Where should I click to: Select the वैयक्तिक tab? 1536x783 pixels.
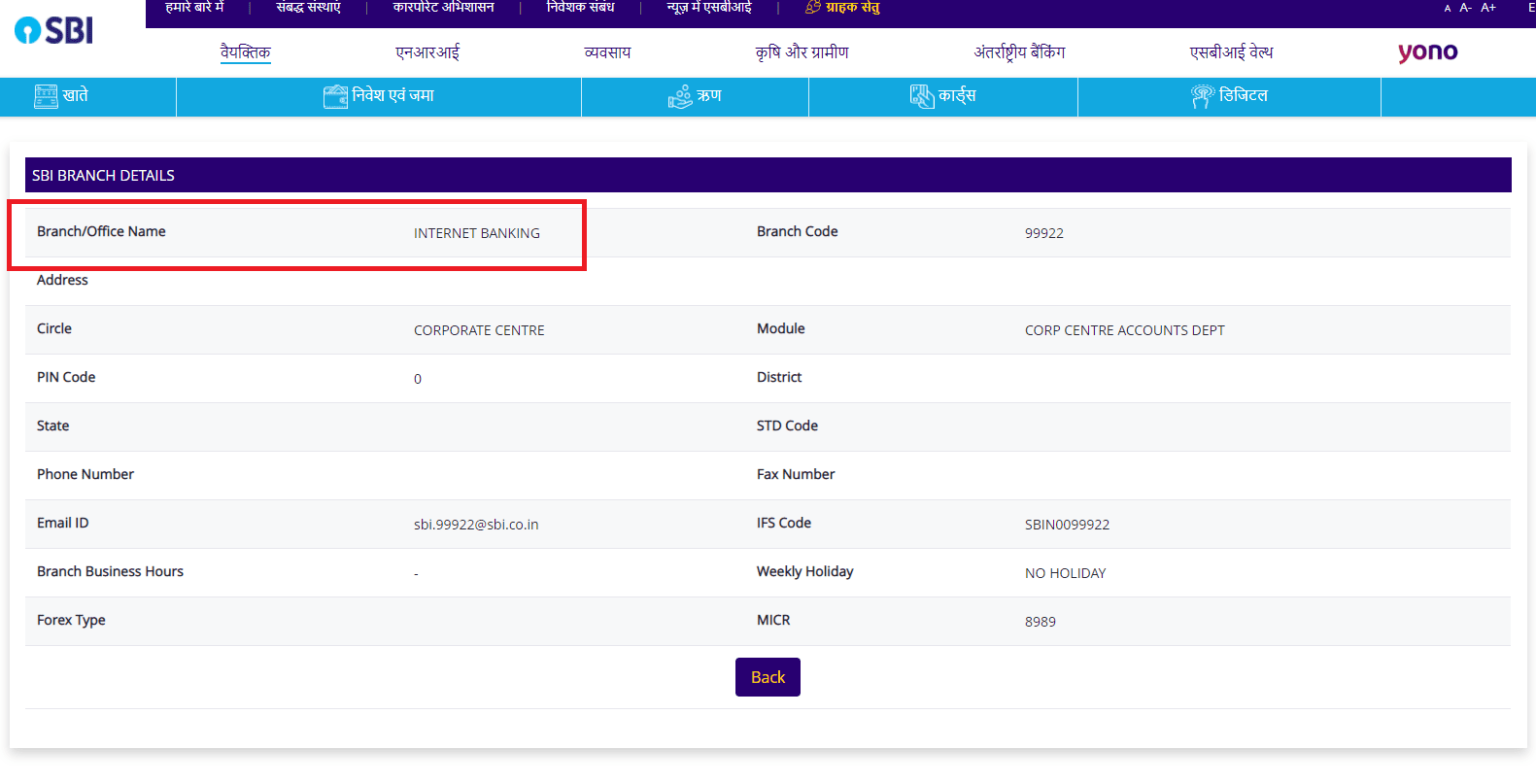coord(246,53)
